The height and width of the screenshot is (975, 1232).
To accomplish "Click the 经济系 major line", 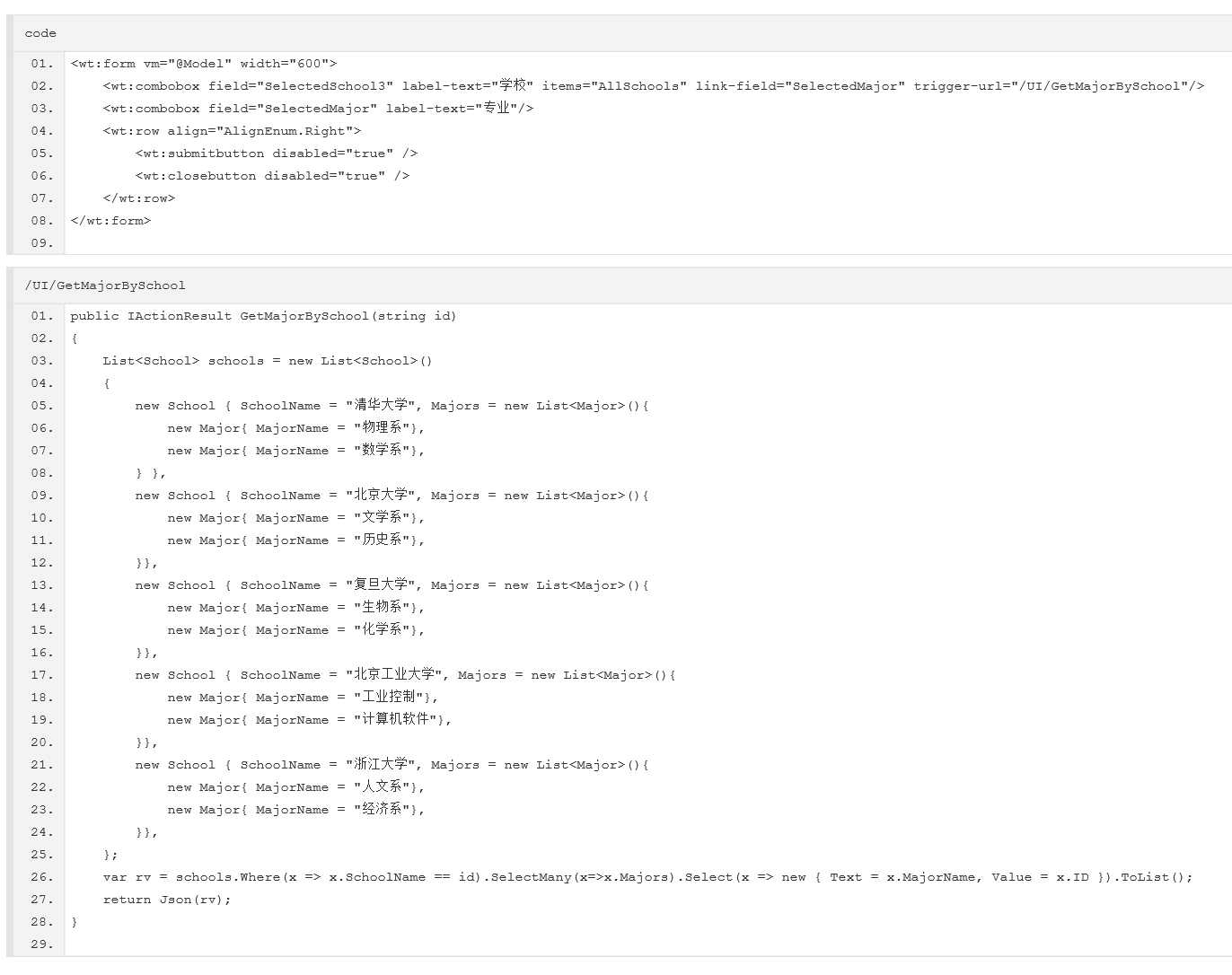I will pyautogui.click(x=295, y=810).
